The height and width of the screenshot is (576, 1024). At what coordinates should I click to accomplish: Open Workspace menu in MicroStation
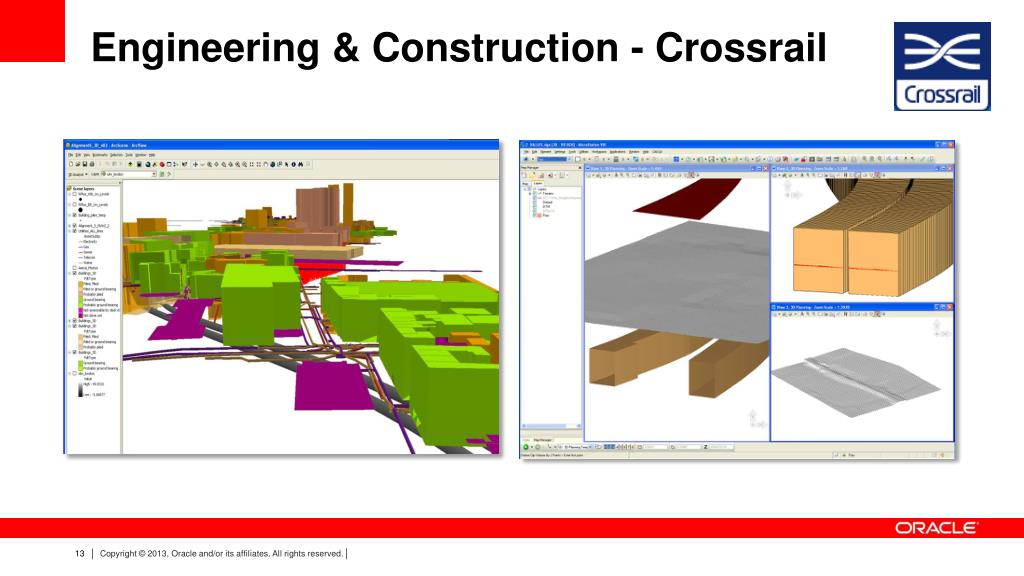coord(600,152)
